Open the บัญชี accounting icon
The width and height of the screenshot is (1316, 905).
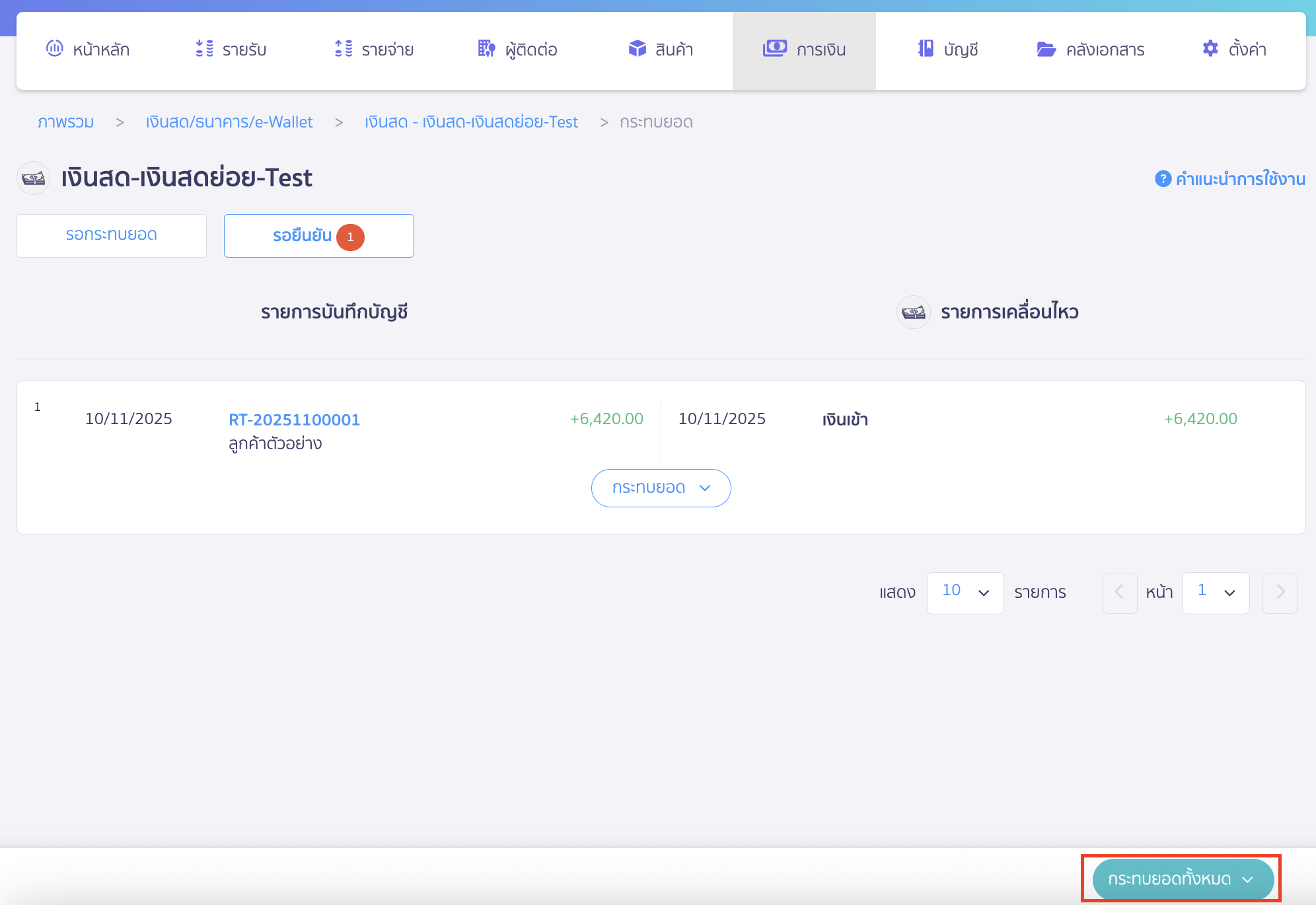point(926,49)
